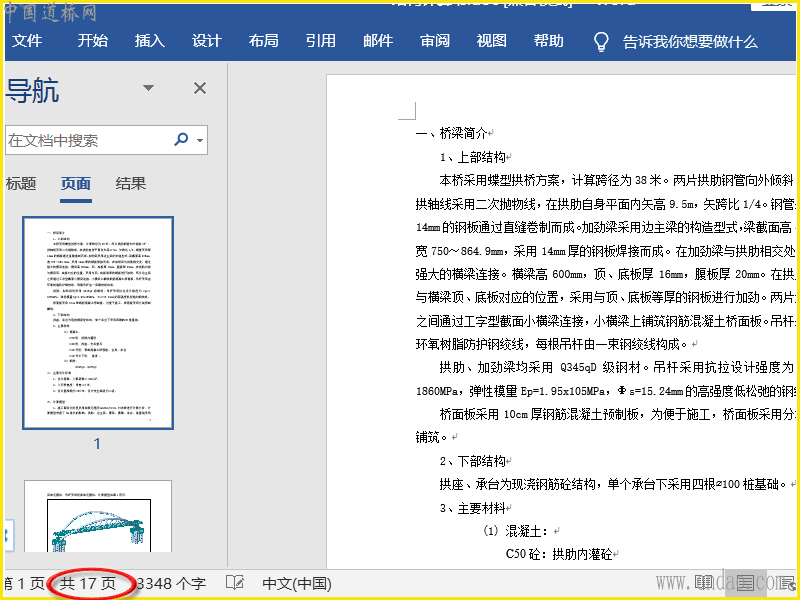Click the subheading 2、下部结构
The width and height of the screenshot is (800, 600).
tap(472, 461)
